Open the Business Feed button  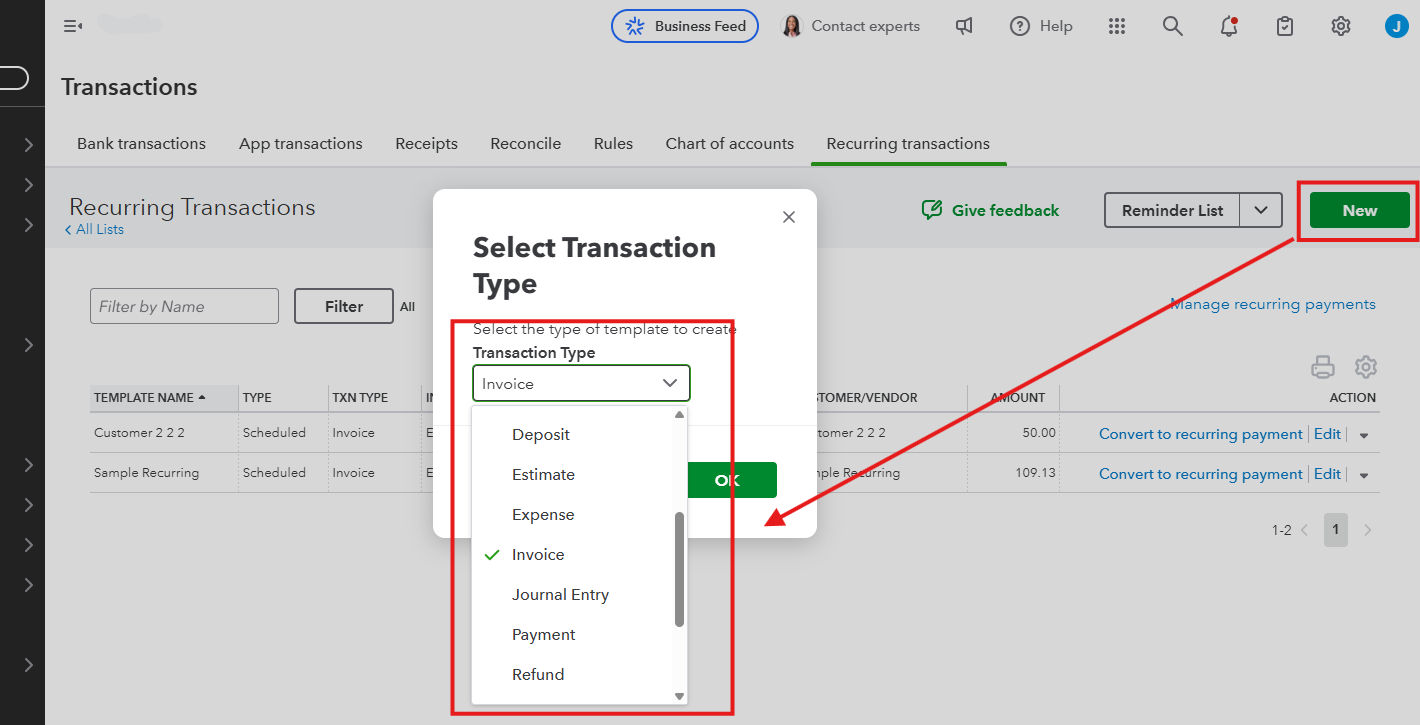click(685, 26)
